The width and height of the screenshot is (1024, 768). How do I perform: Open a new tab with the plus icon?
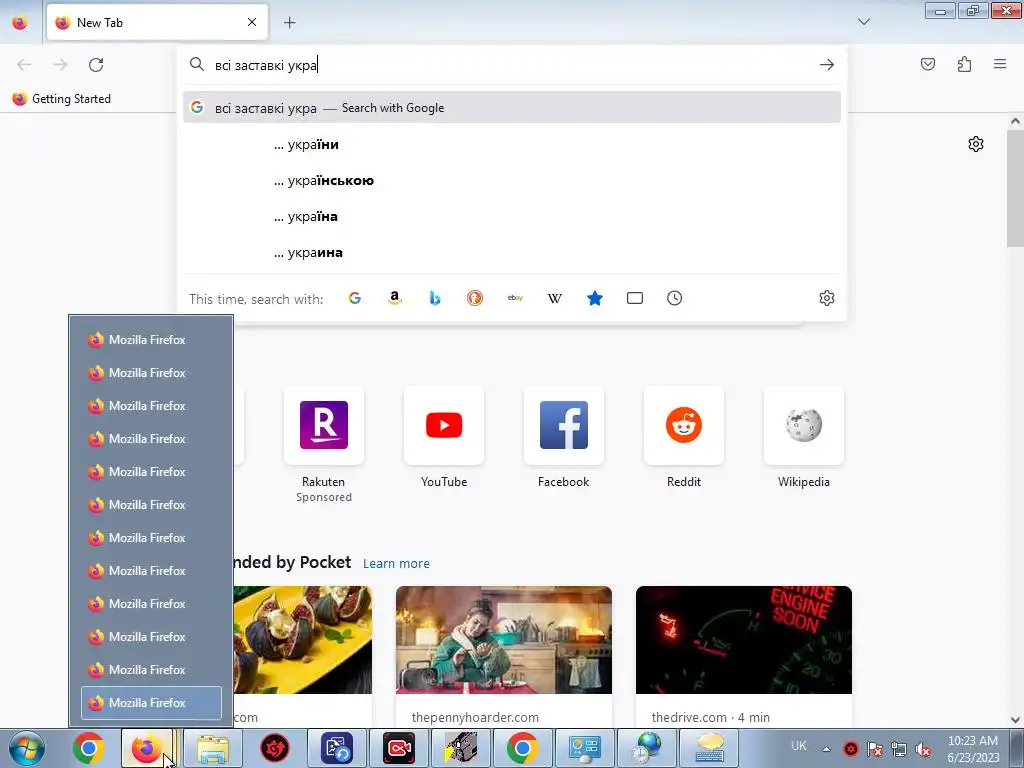coord(289,23)
